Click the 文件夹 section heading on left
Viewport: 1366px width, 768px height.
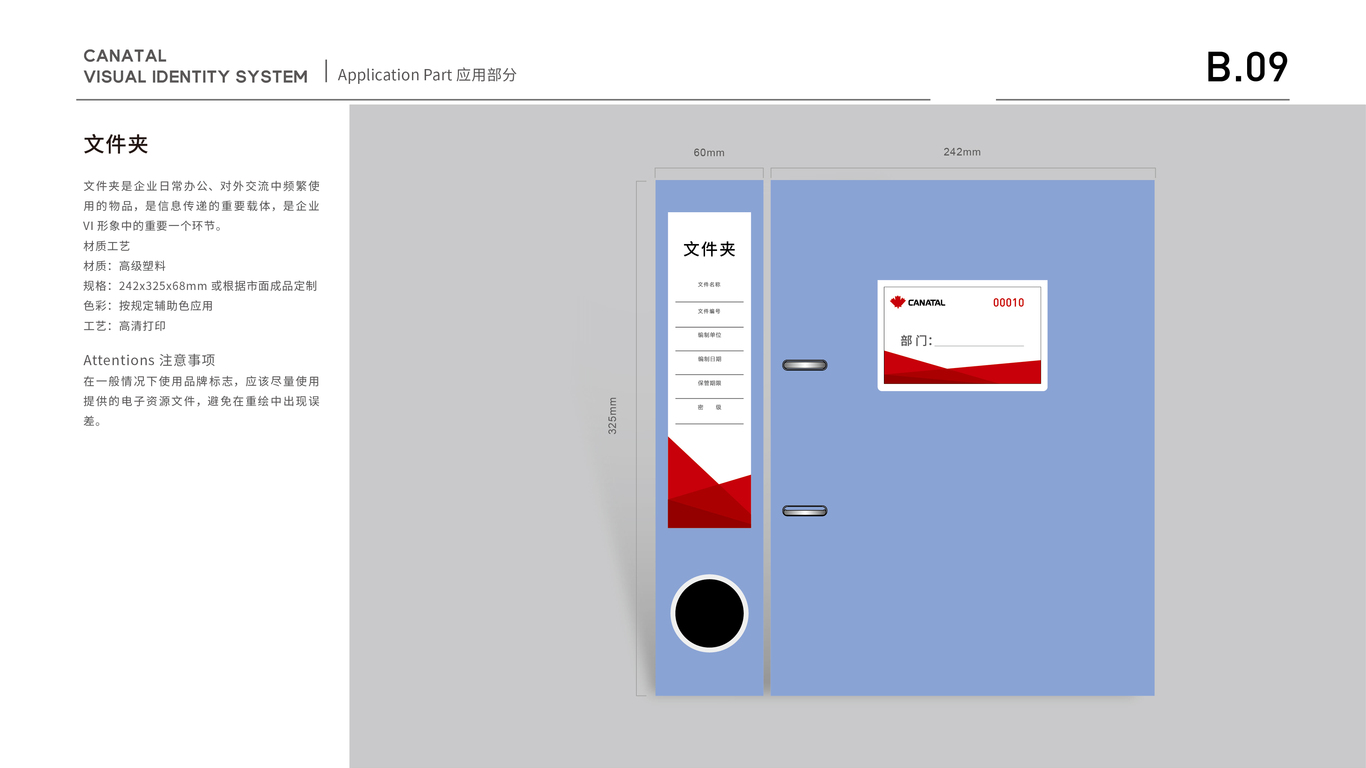[x=116, y=144]
